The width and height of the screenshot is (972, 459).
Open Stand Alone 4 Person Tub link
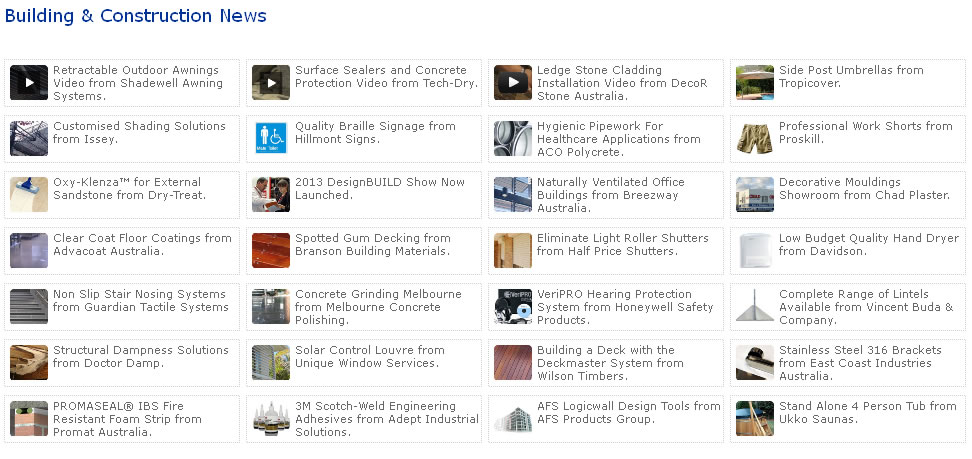tap(868, 413)
